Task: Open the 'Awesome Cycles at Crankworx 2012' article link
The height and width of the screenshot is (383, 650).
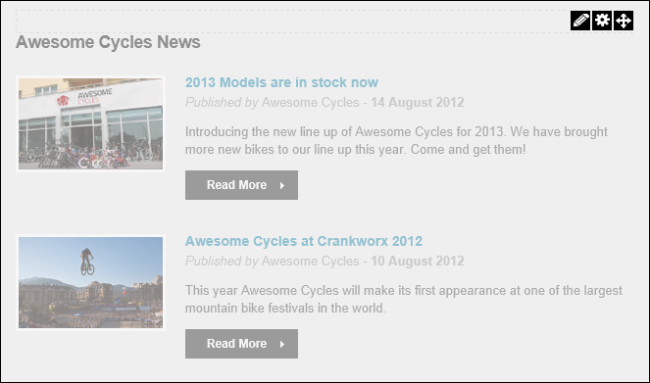Action: pyautogui.click(x=303, y=241)
